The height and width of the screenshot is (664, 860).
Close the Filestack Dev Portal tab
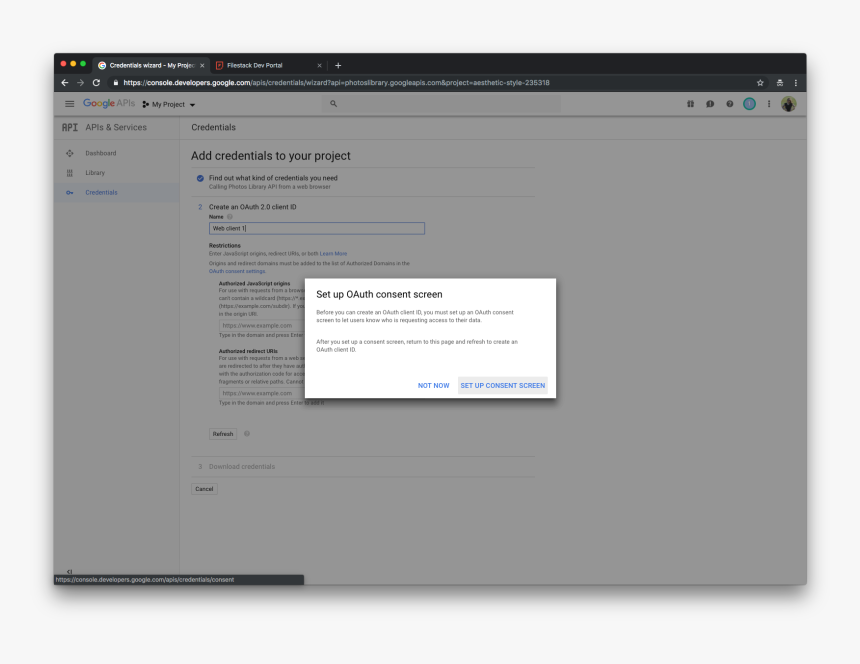coord(319,65)
